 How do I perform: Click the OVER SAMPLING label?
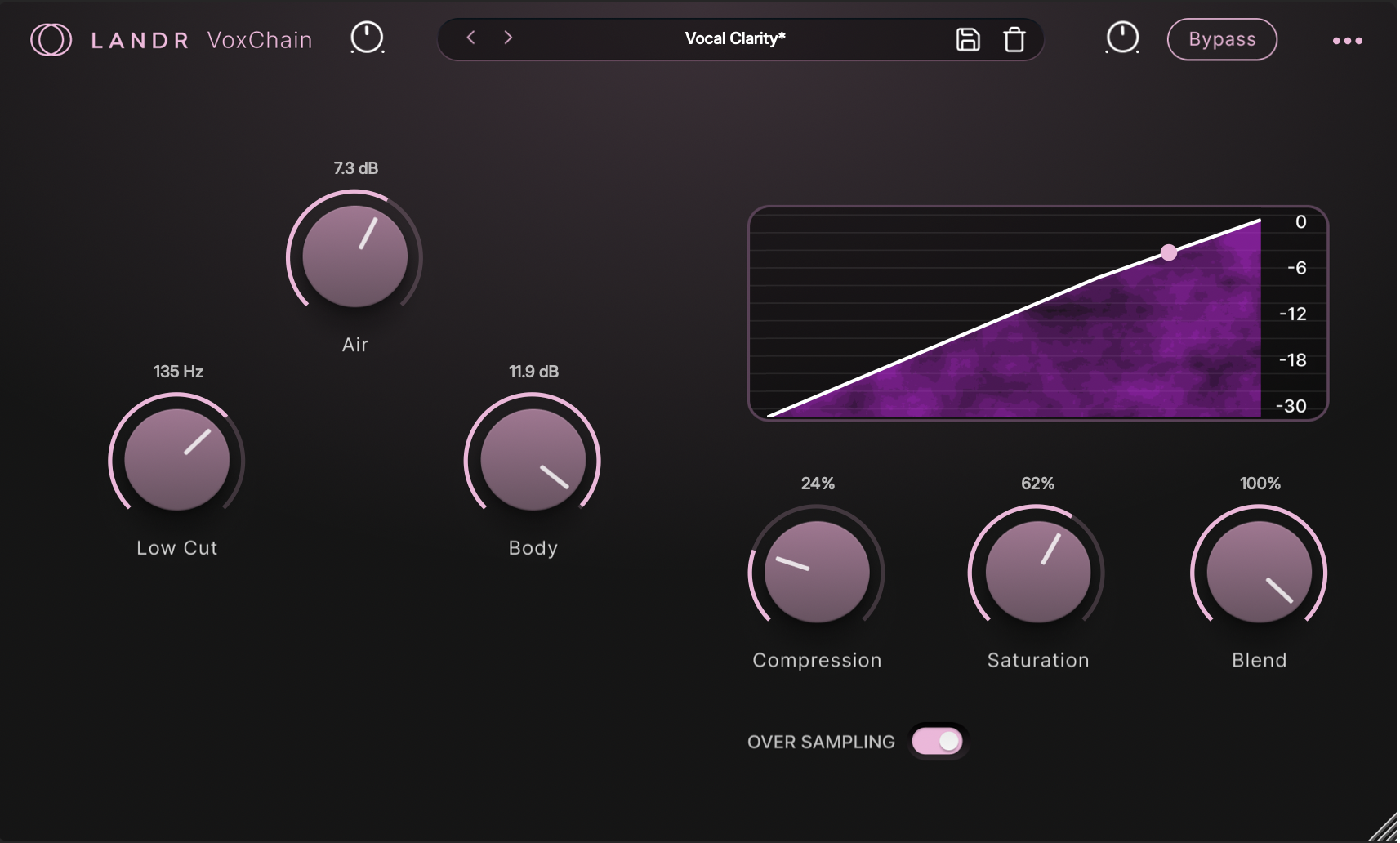821,742
